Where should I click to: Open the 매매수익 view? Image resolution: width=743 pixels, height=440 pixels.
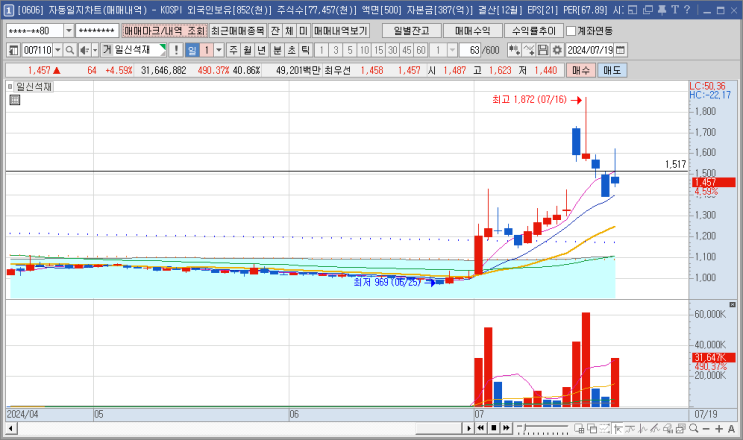(472, 31)
